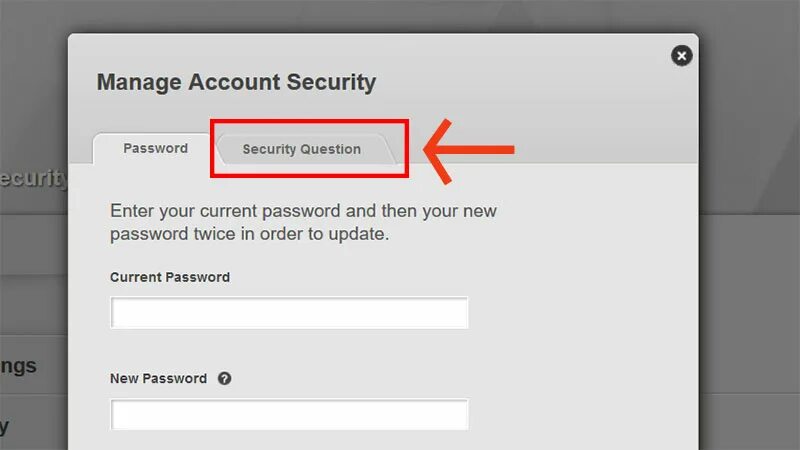Click the partially hidden Security heading behind dialog
800x450 pixels.
(x=34, y=179)
